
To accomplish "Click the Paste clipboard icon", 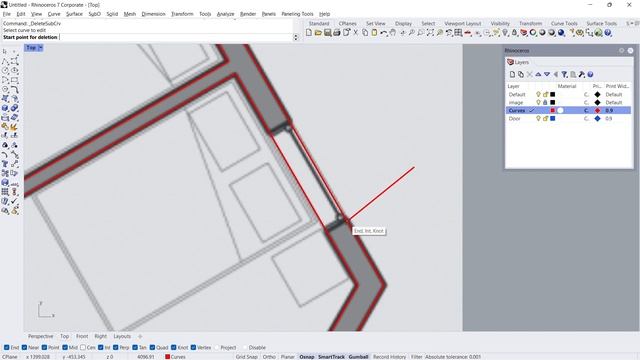I will [374, 33].
